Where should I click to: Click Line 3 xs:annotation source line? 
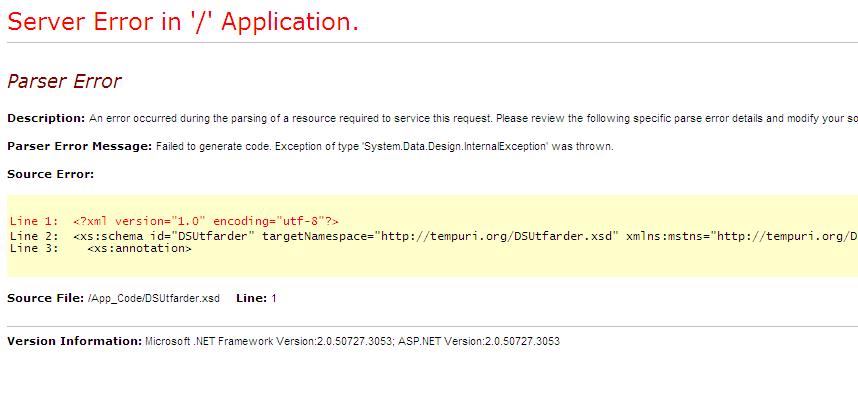pyautogui.click(x=101, y=248)
